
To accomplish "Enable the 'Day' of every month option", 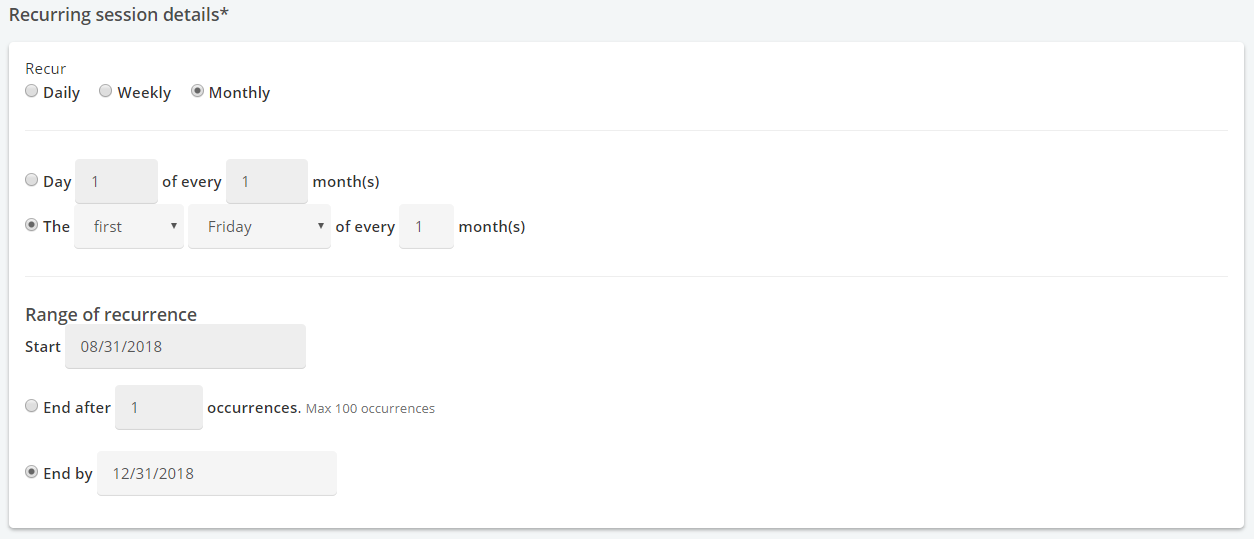I will pos(32,180).
